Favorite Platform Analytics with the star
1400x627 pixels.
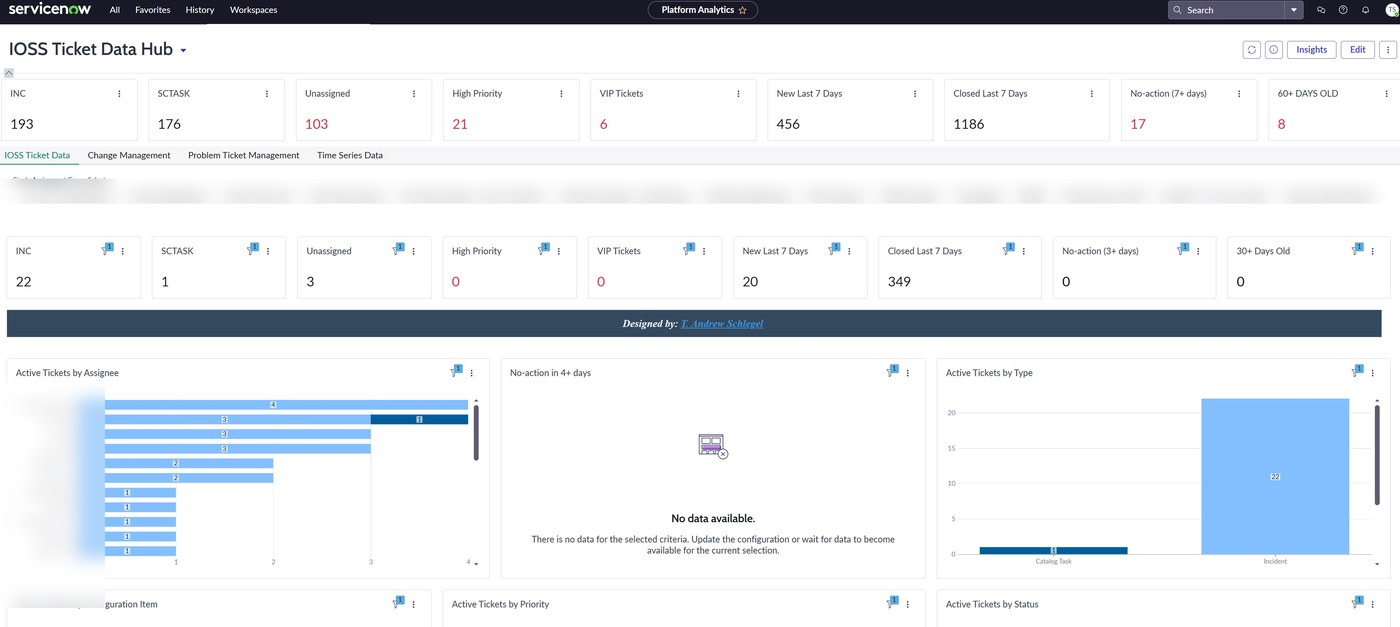click(x=742, y=10)
